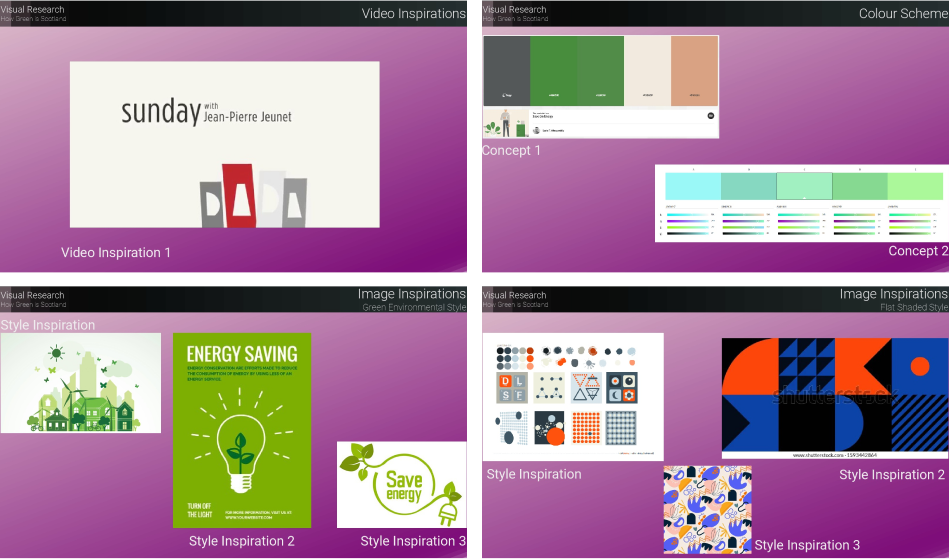The height and width of the screenshot is (559, 951).
Task: Click the triangles tile in pattern sheet
Action: pos(586,388)
